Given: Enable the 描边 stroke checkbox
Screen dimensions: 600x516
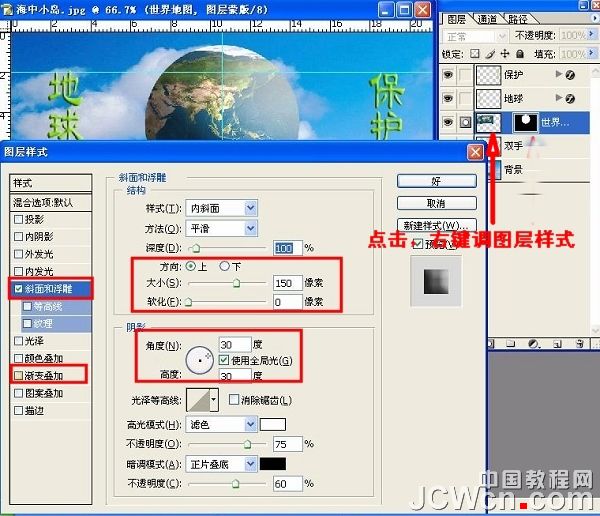Looking at the screenshot, I should pyautogui.click(x=18, y=410).
